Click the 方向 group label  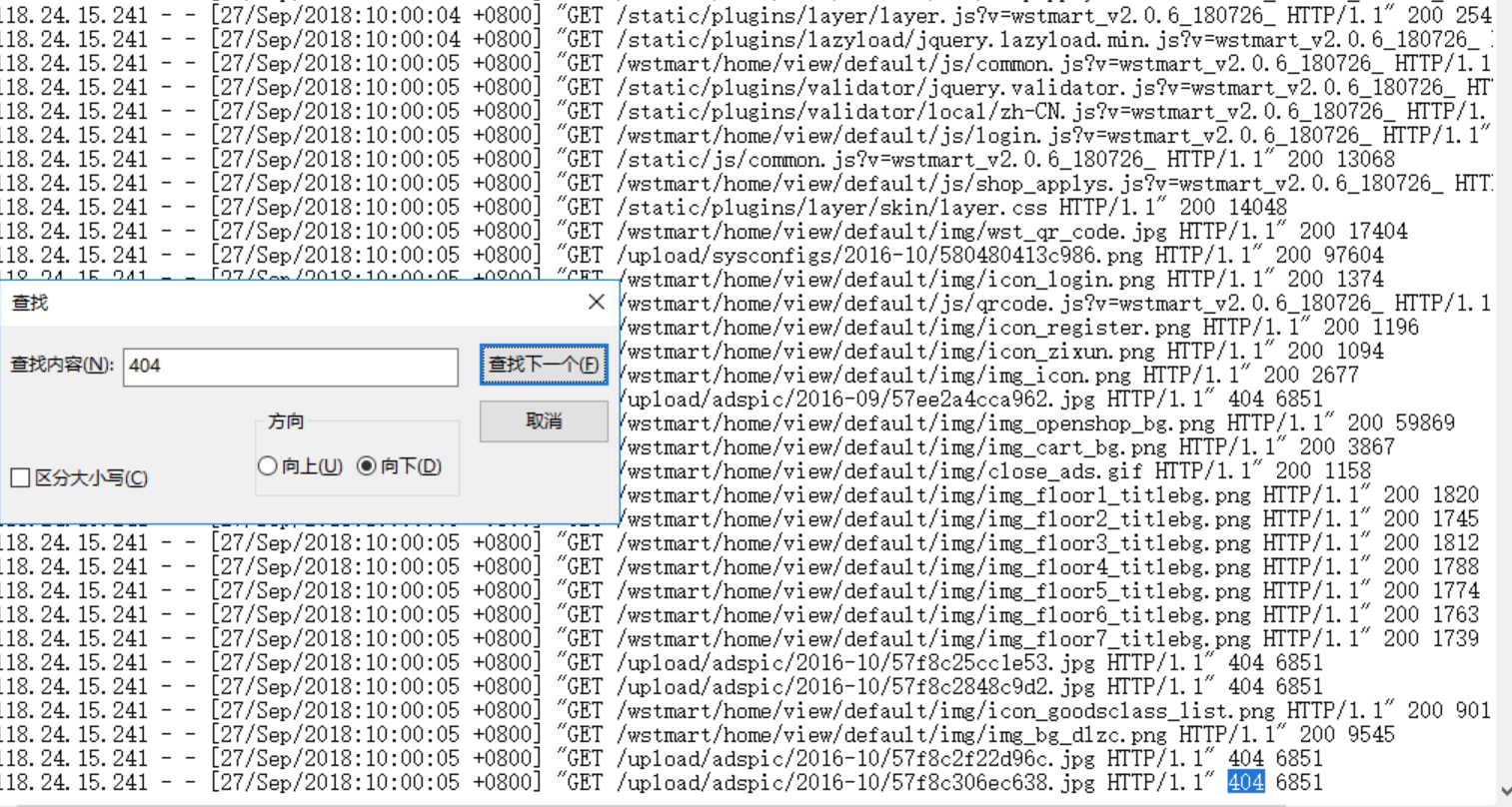[x=286, y=421]
